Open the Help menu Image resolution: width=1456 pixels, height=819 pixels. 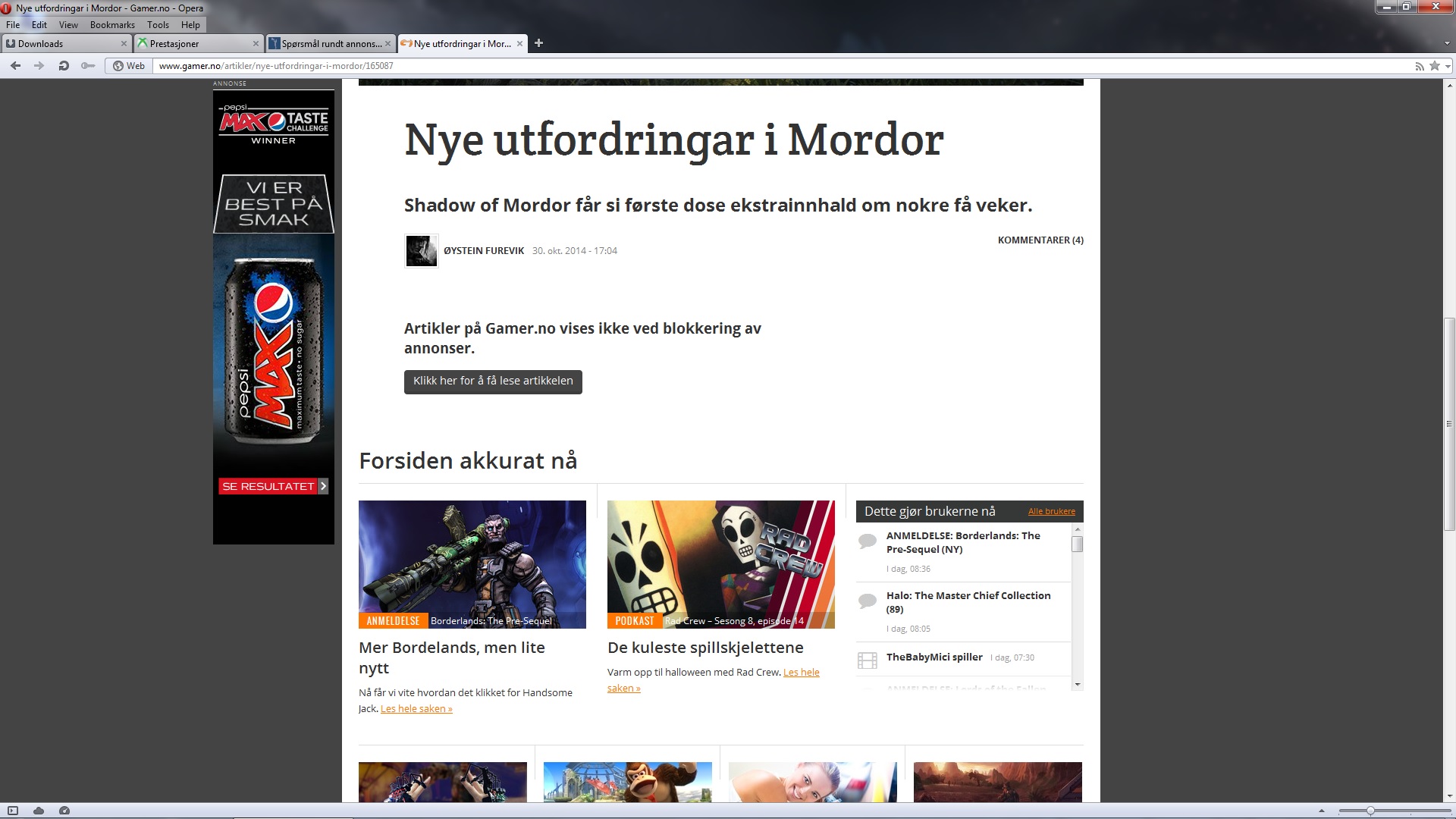(x=190, y=25)
